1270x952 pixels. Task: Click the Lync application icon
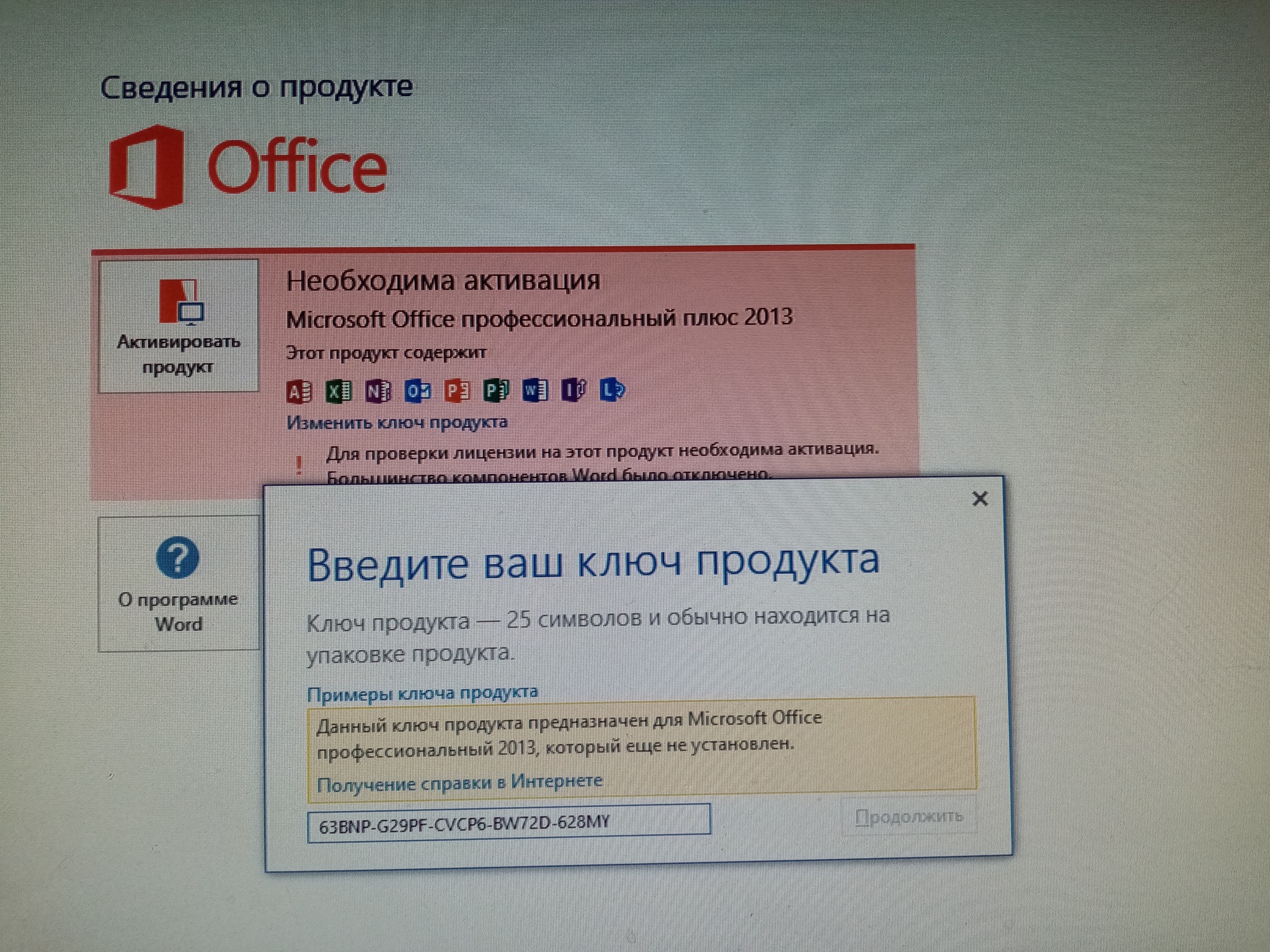tap(613, 390)
